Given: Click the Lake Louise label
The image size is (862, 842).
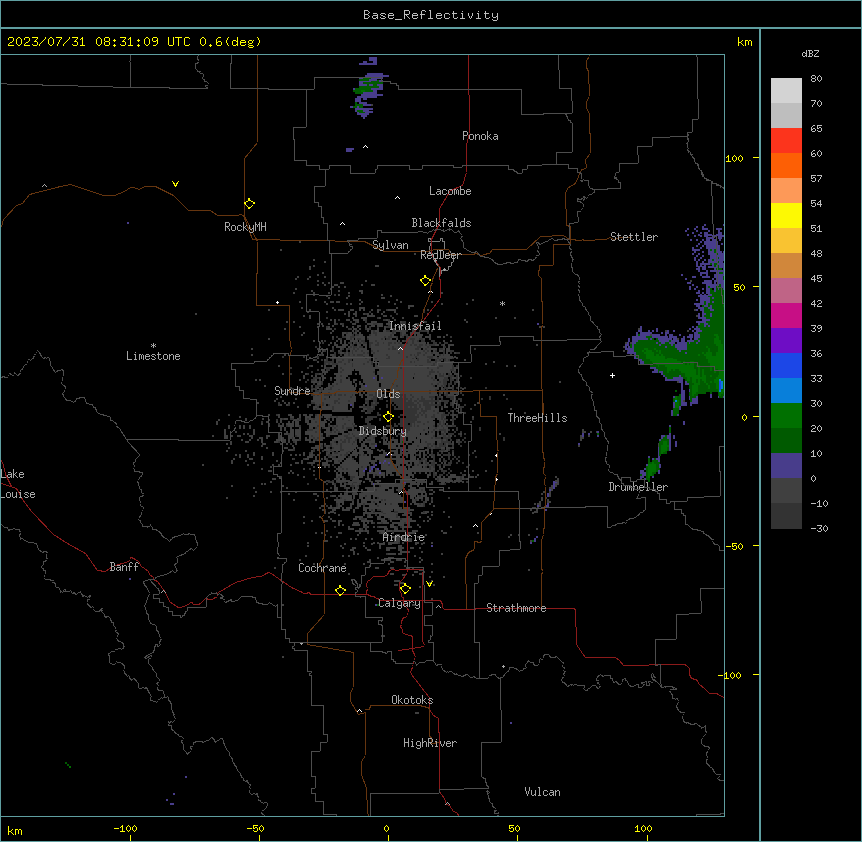Looking at the screenshot, I should [18, 484].
